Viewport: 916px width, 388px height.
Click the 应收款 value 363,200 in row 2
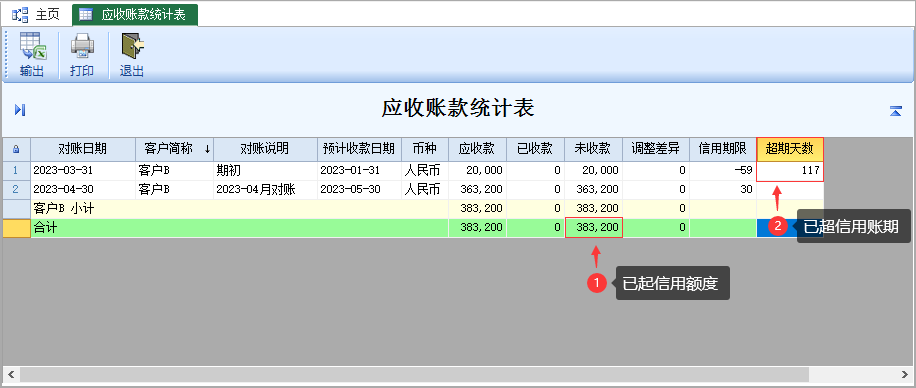[x=477, y=190]
